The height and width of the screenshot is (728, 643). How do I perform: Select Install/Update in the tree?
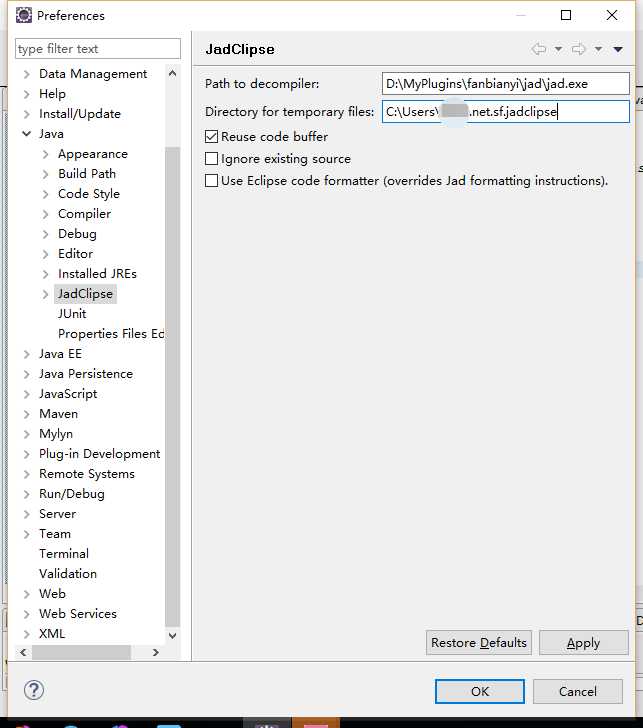[80, 114]
